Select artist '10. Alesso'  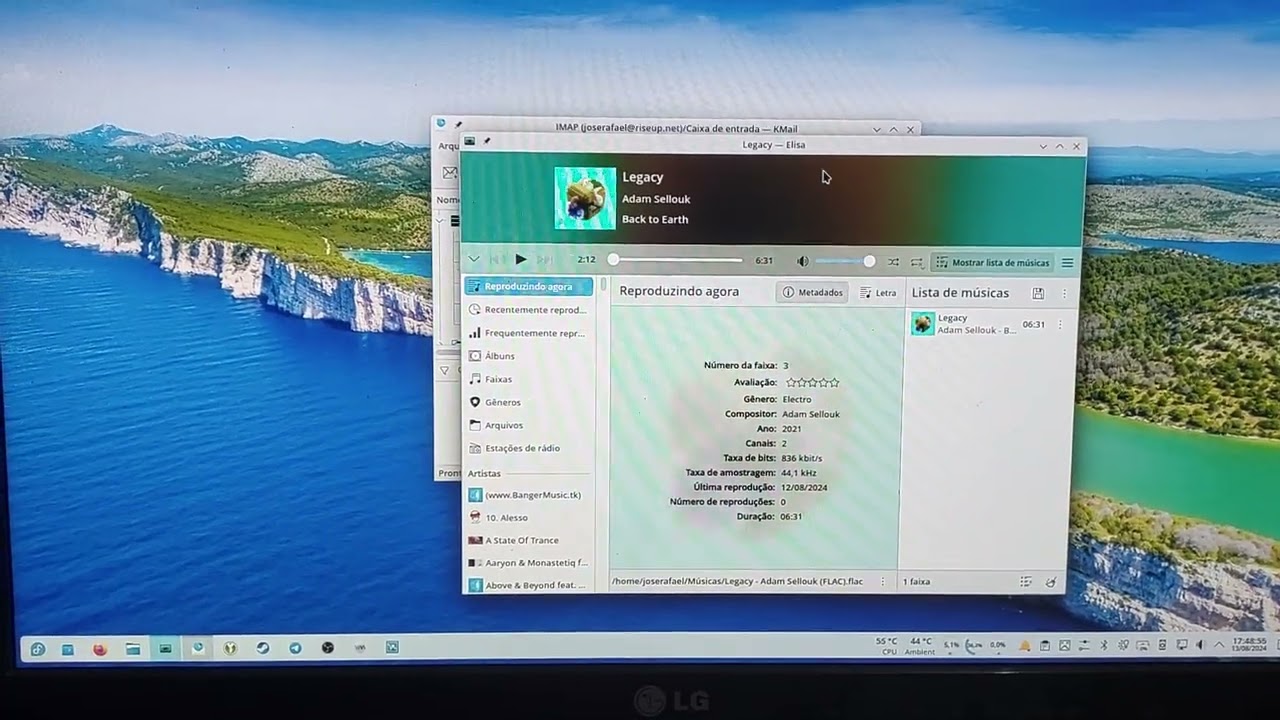[x=529, y=518]
